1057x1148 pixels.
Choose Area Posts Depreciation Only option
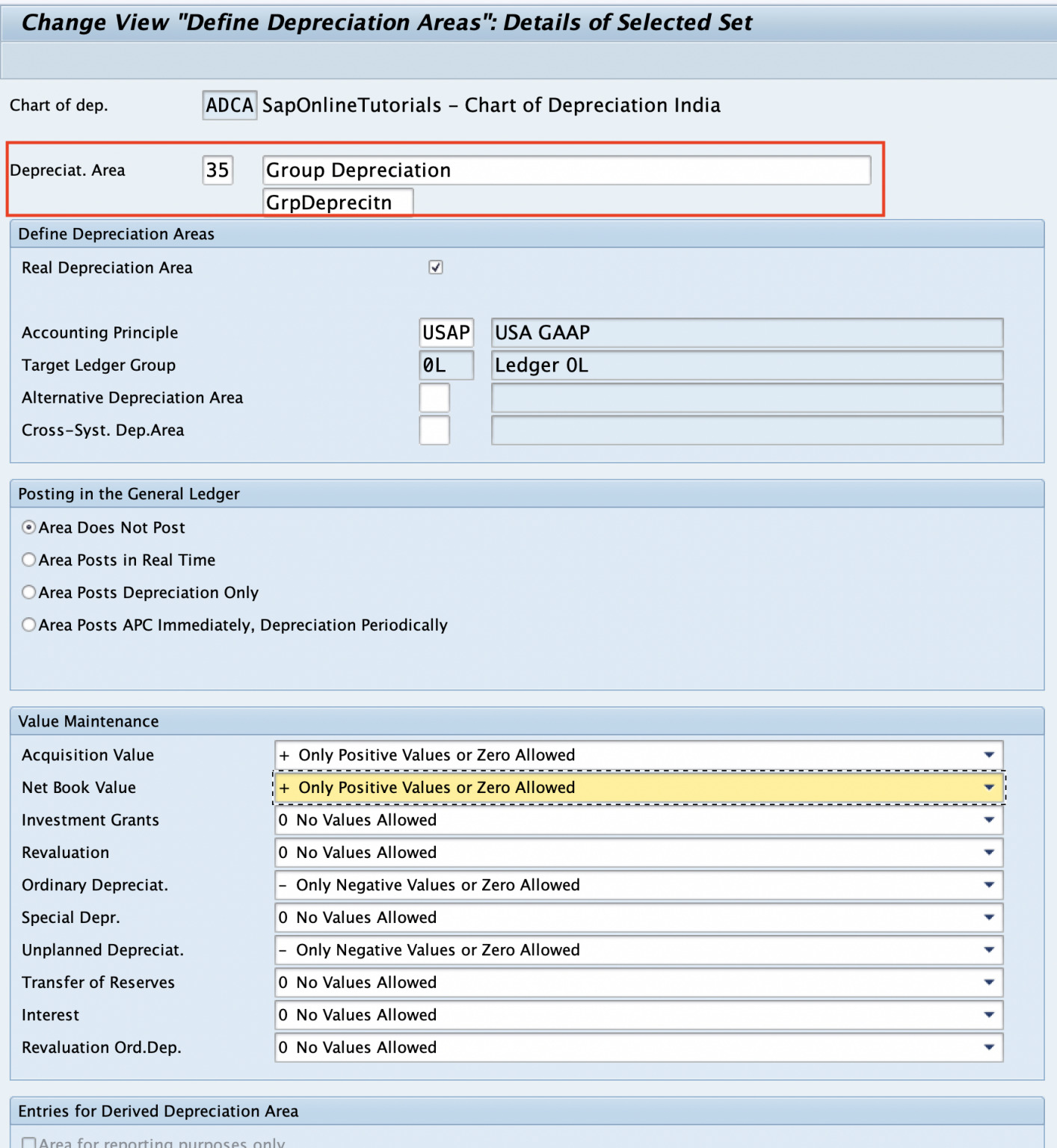pos(29,593)
